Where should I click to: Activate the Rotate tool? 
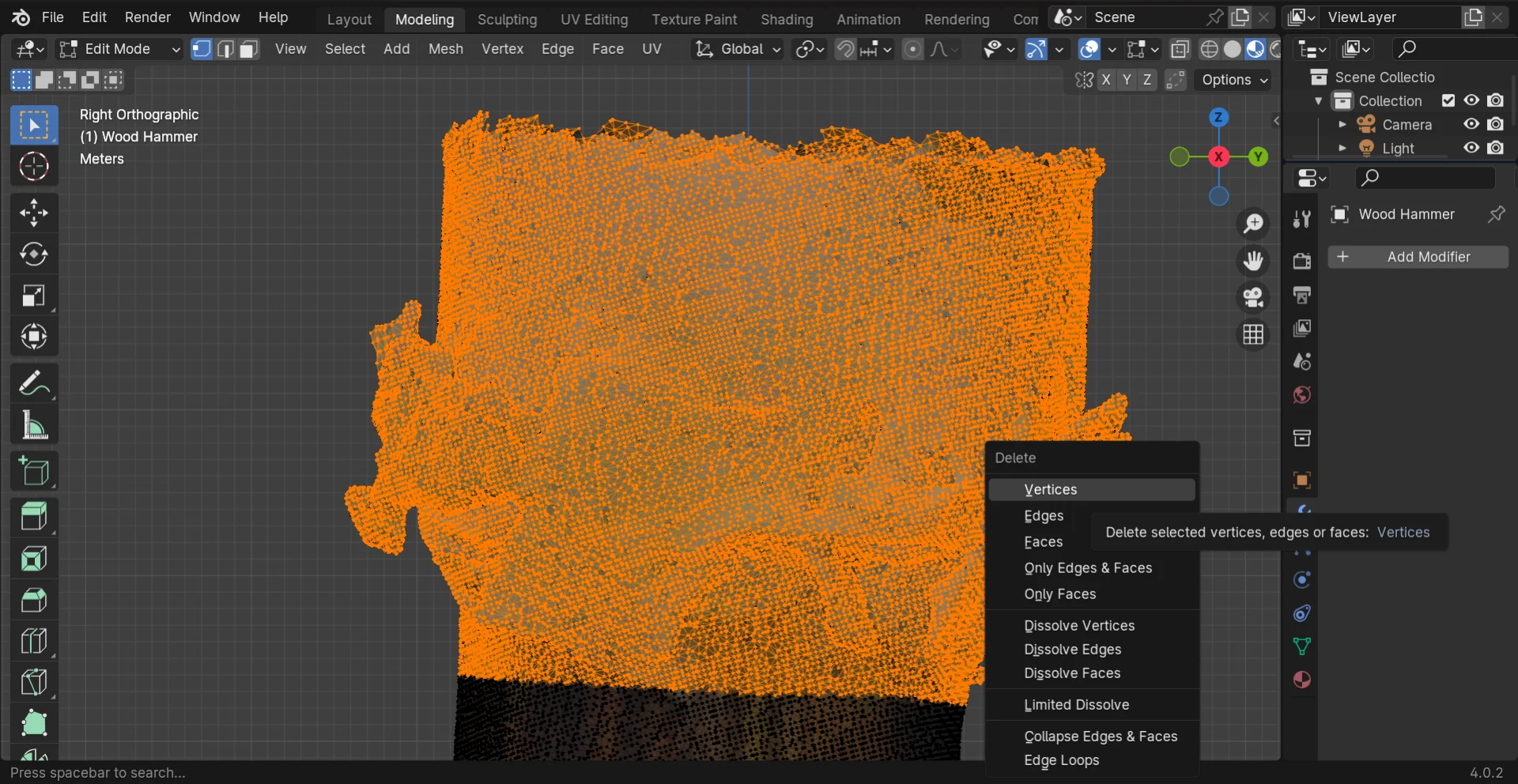pyautogui.click(x=33, y=254)
